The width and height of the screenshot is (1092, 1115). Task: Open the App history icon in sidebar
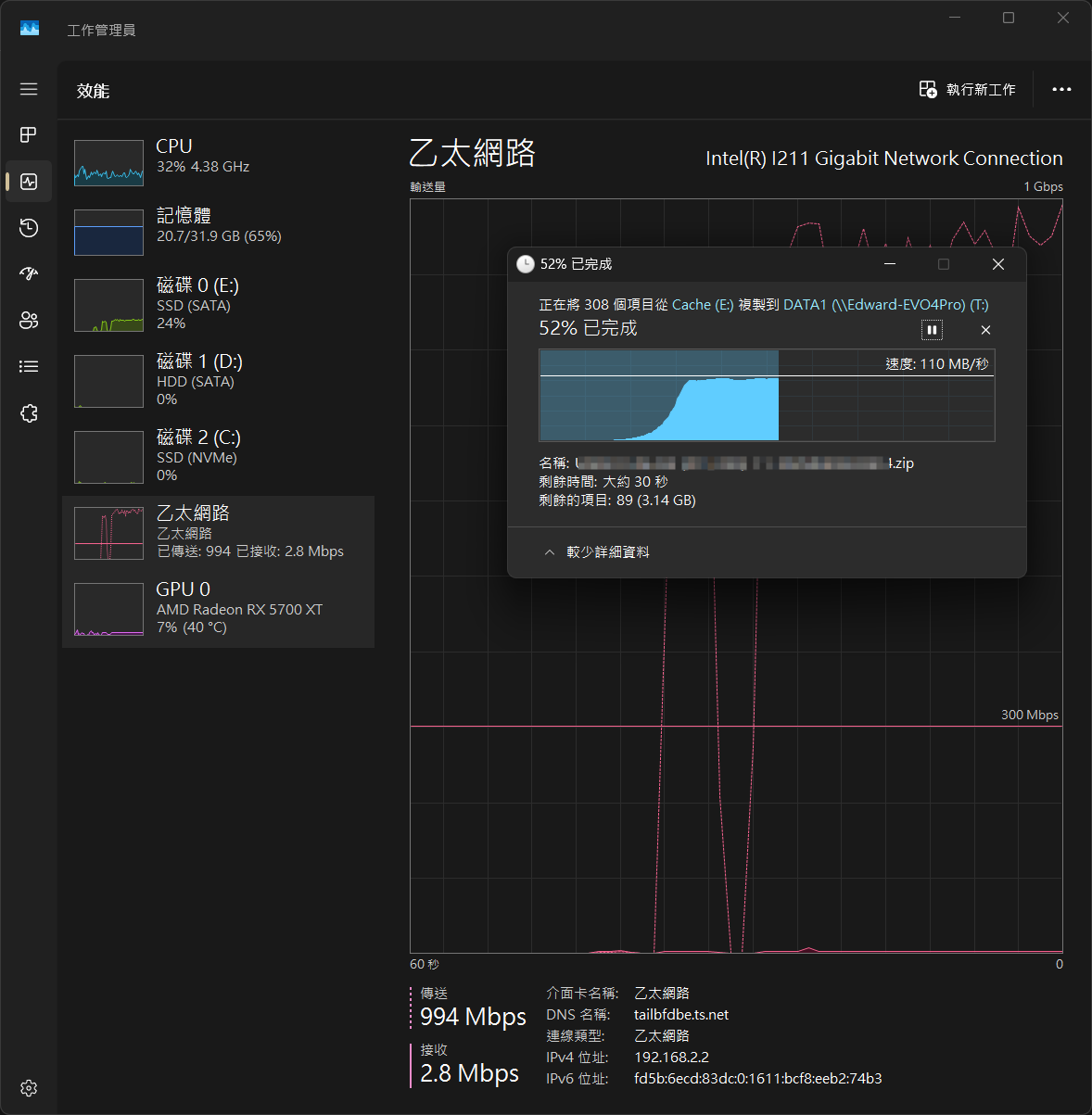tap(29, 228)
